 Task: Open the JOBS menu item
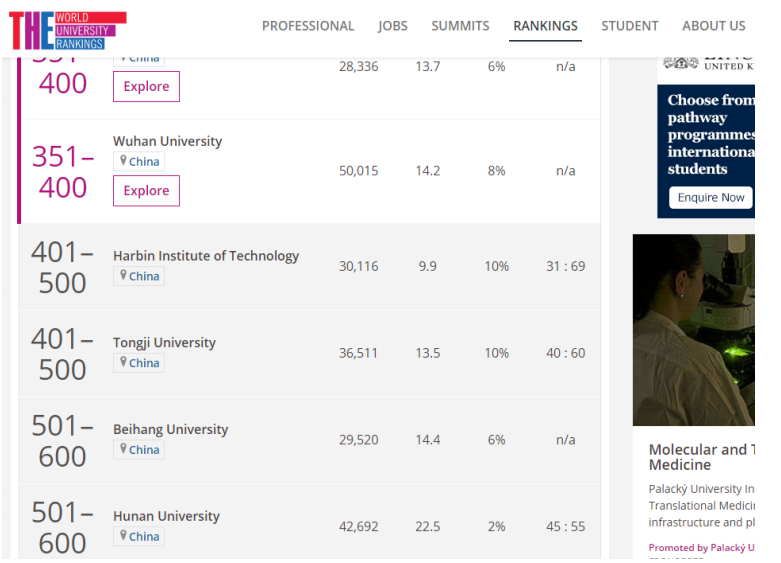392,26
